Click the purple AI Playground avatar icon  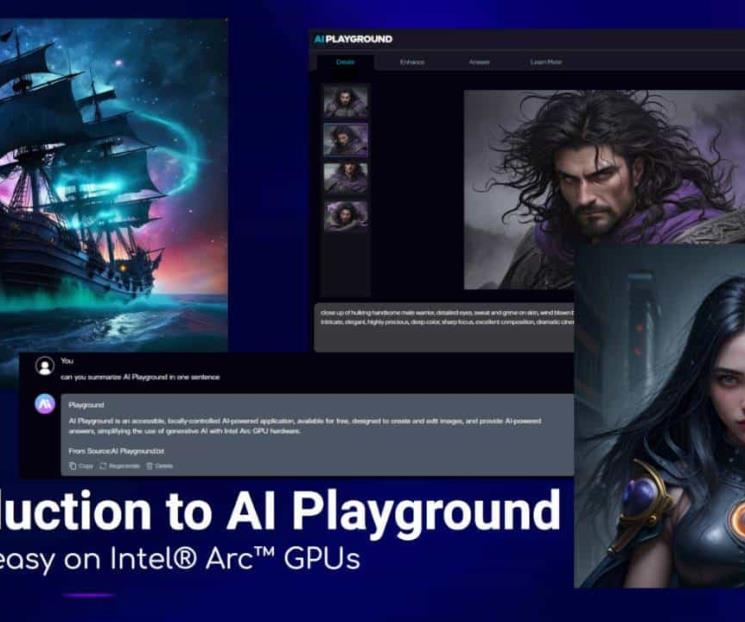45,404
